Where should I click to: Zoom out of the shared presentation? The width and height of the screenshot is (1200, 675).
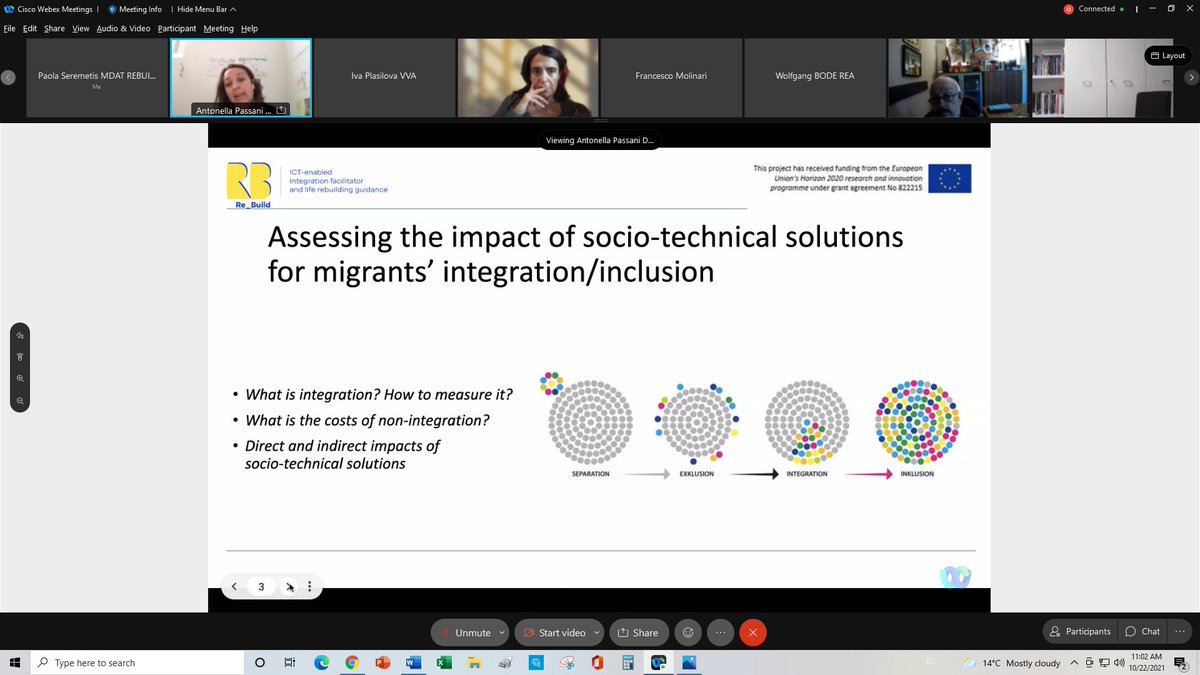pos(19,400)
